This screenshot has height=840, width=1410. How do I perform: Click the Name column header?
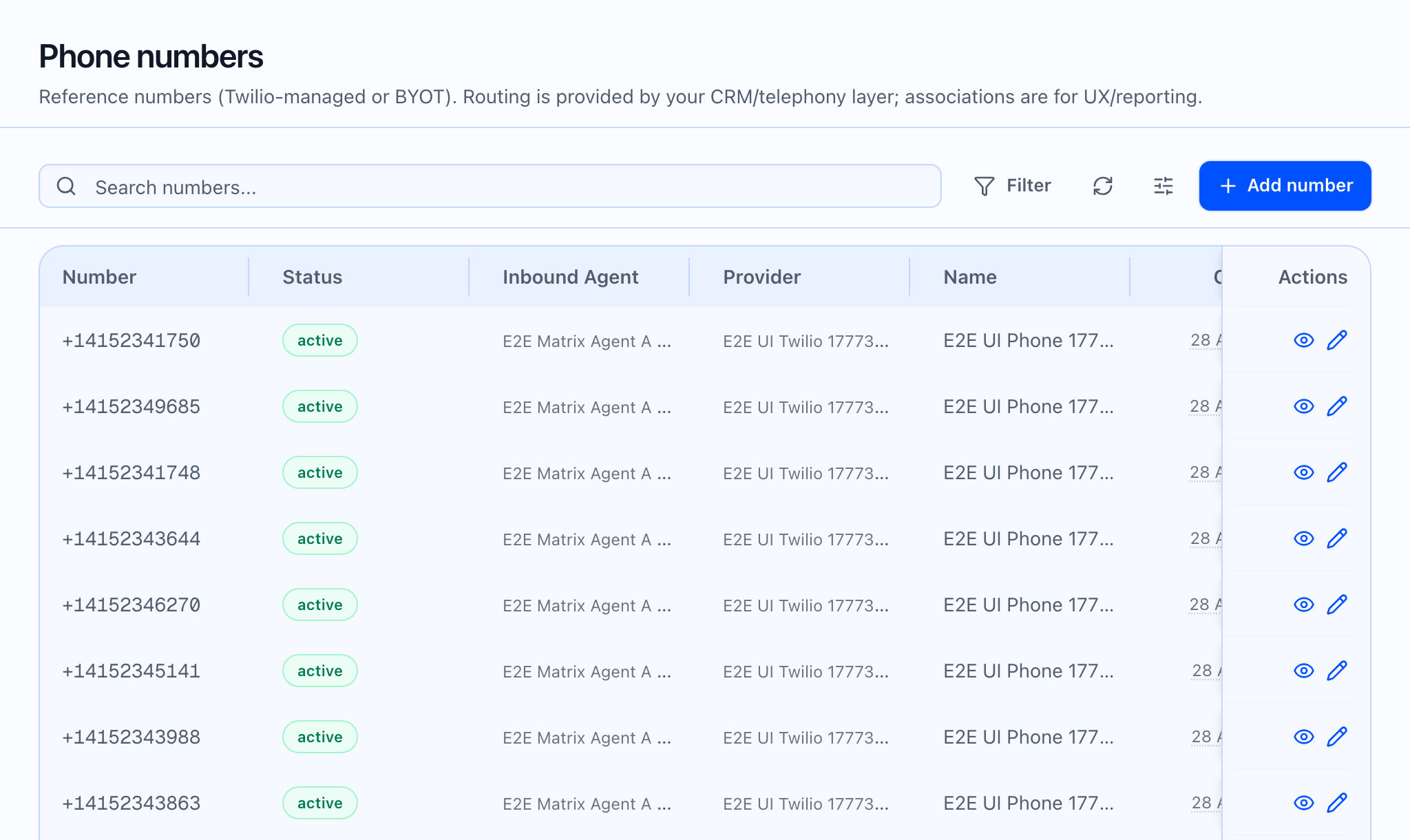point(970,277)
